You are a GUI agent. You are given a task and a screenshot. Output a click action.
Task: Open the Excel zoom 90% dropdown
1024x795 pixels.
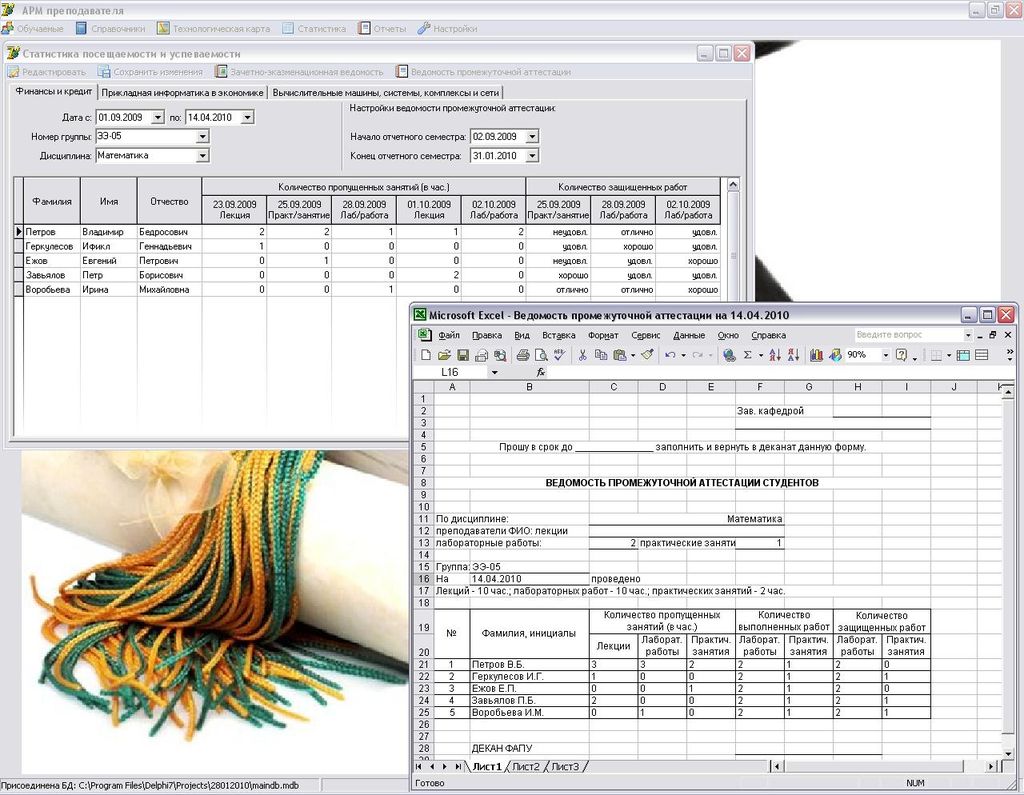[x=886, y=355]
